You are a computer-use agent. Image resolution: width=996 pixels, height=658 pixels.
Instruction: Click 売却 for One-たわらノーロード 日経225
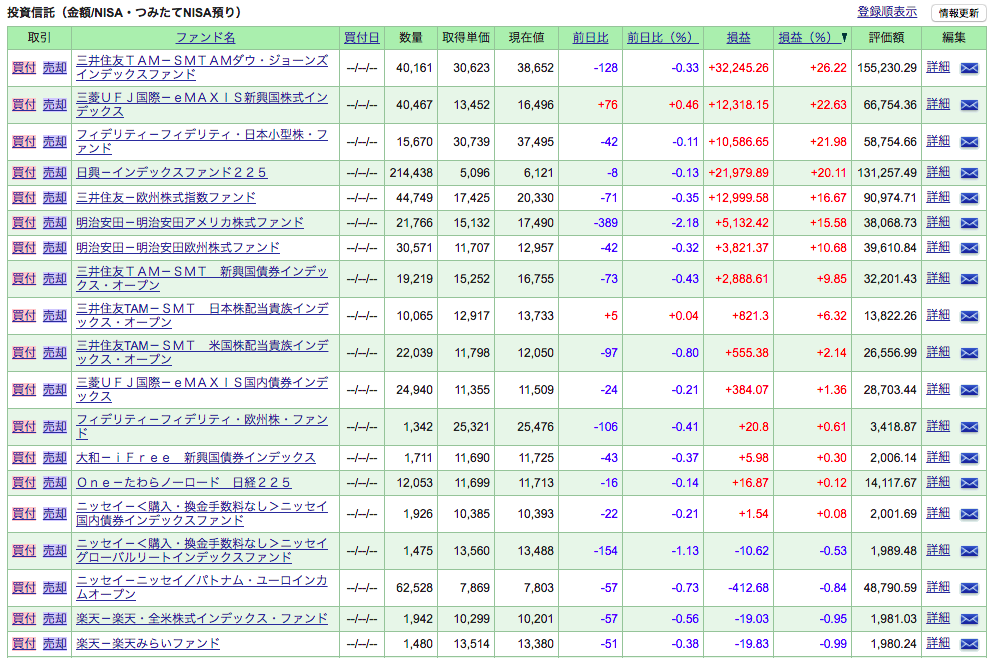[x=55, y=483]
